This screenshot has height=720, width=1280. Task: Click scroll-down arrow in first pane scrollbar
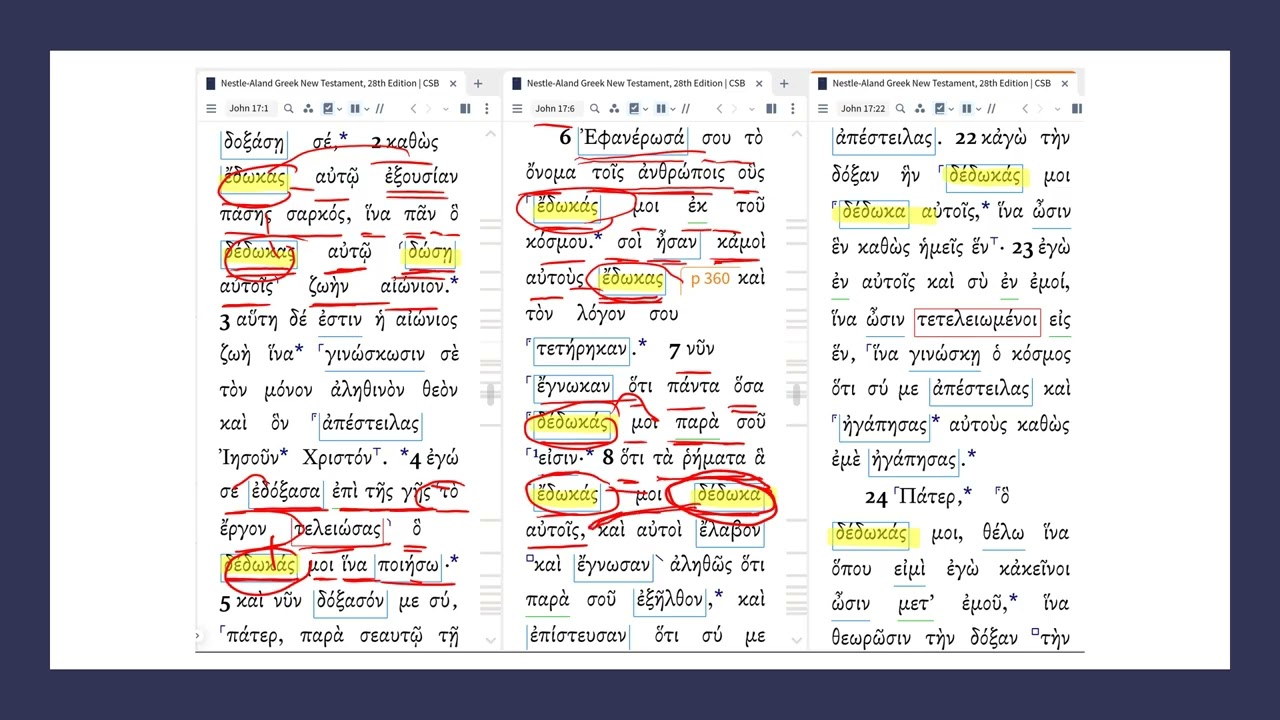[x=490, y=640]
